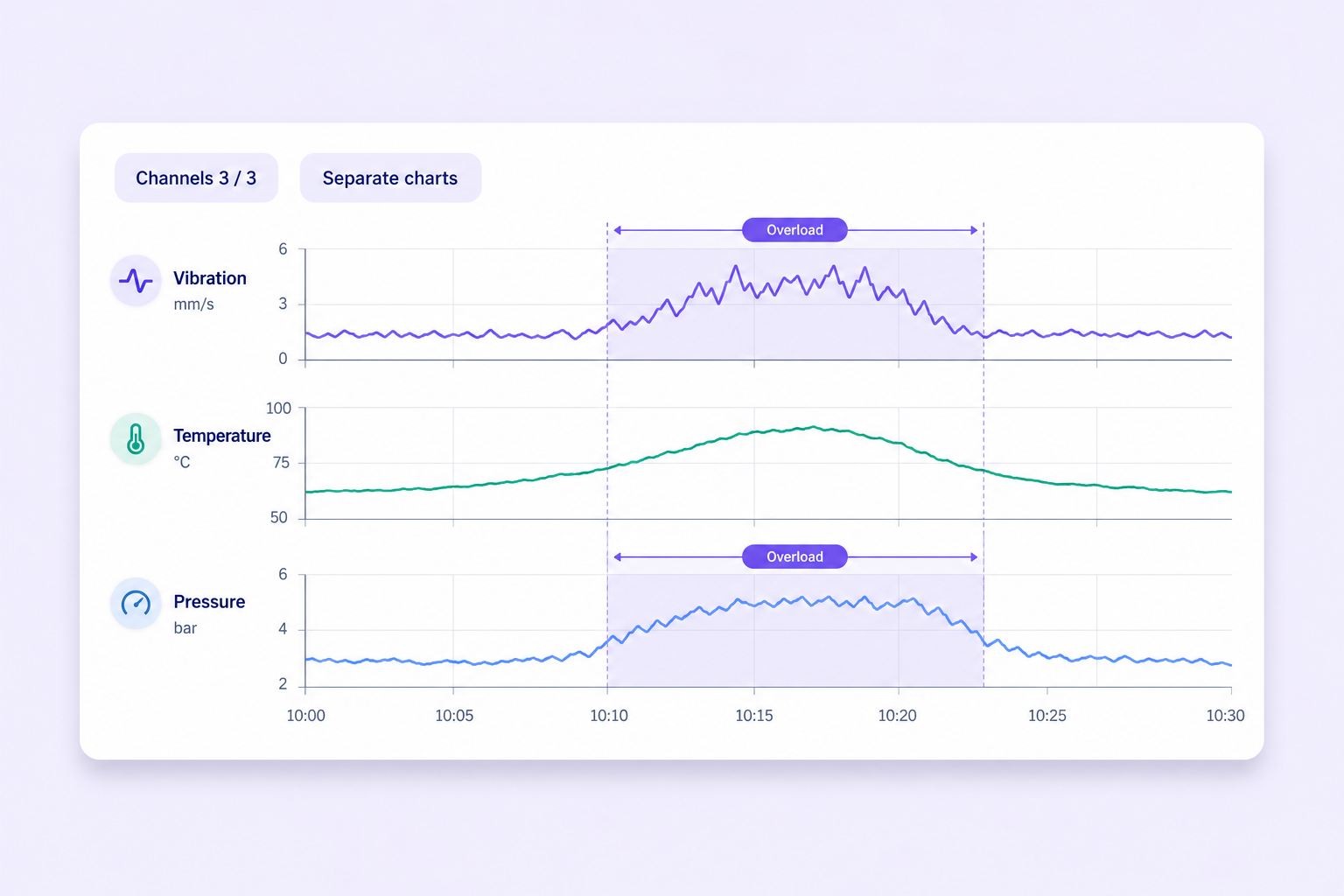Viewport: 1344px width, 896px height.
Task: Click the 10:05 time axis label
Action: click(x=454, y=716)
